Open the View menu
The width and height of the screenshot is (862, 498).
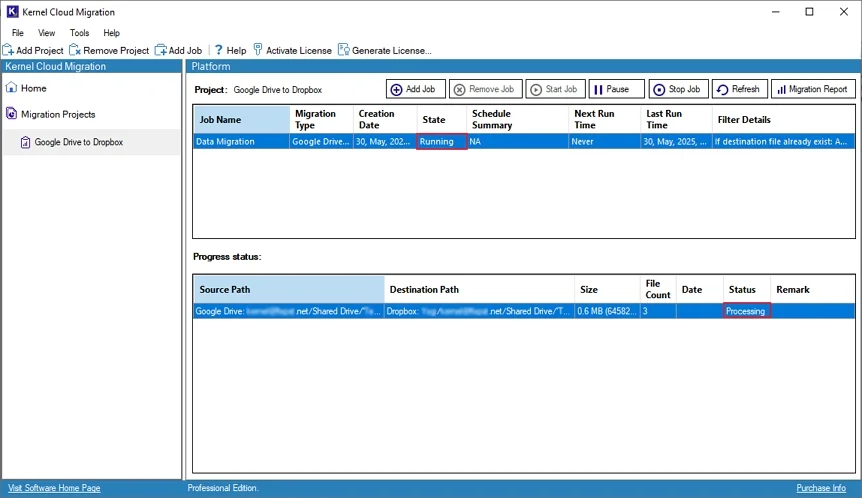pos(46,33)
